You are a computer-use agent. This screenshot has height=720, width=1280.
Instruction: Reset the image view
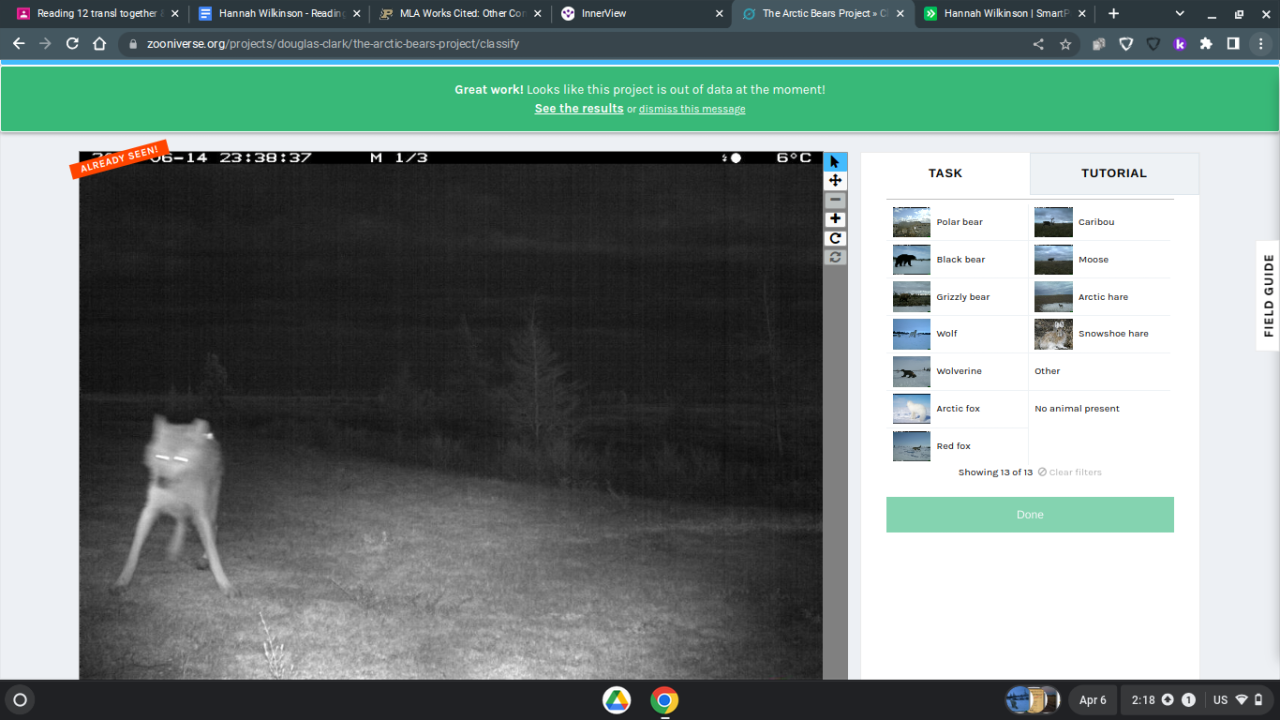[x=835, y=257]
